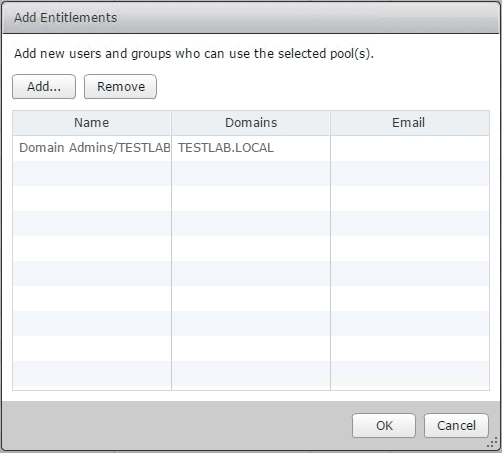The width and height of the screenshot is (502, 453).
Task: Click the instruction text about selected pool(s)
Action: [x=194, y=54]
